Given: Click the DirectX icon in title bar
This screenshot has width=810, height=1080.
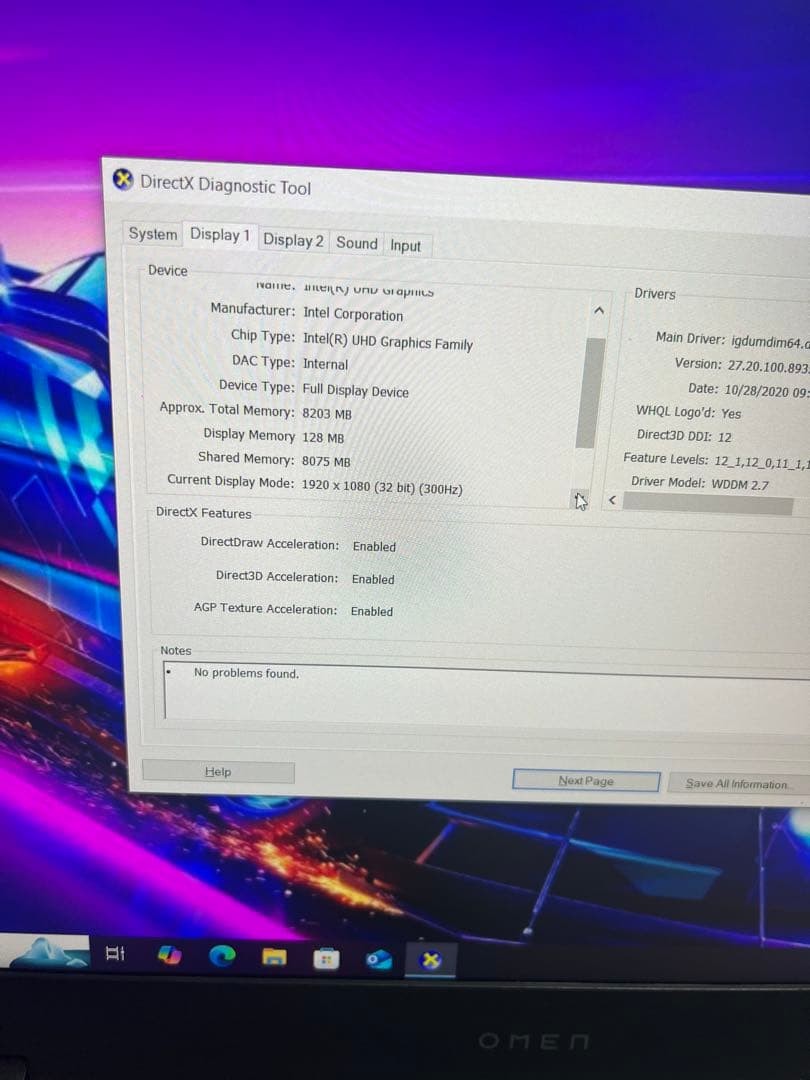Looking at the screenshot, I should coord(123,180).
